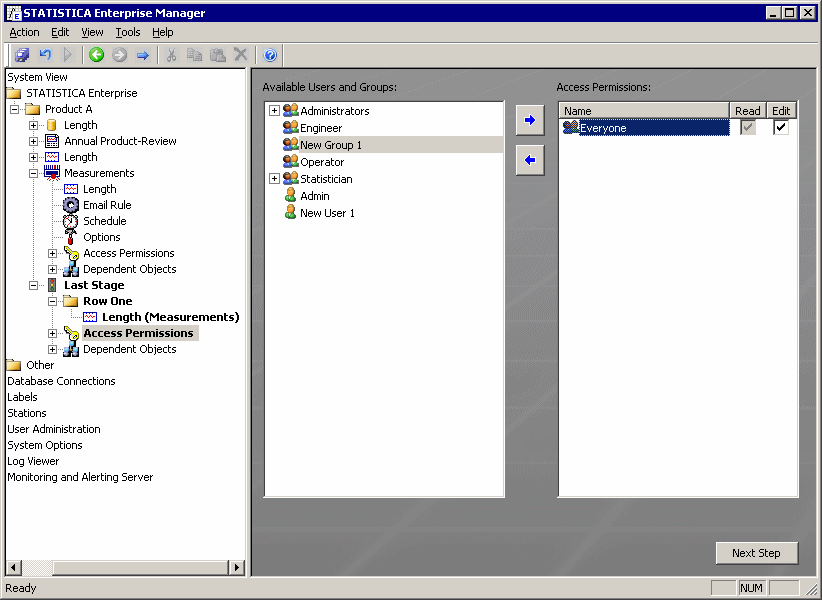Select the Operator group in the list
This screenshot has width=822, height=600.
tap(321, 162)
